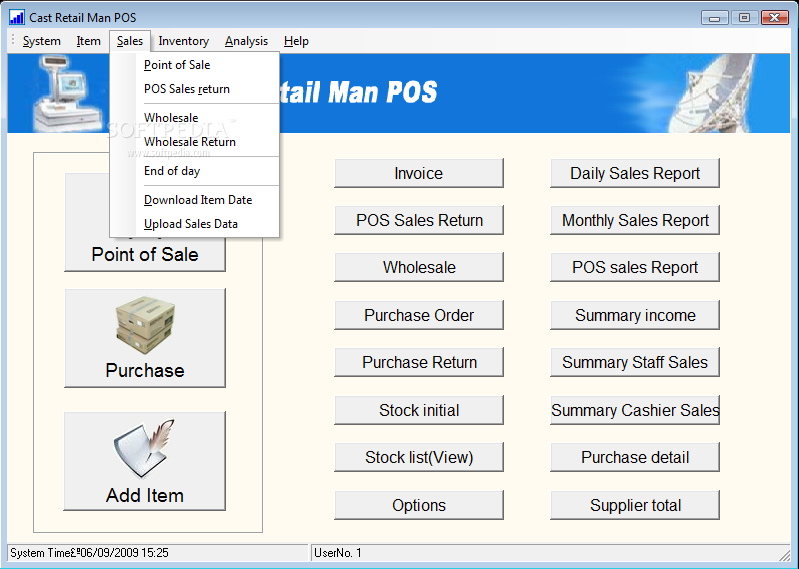
Task: Click the Supplier total button
Action: pos(635,505)
